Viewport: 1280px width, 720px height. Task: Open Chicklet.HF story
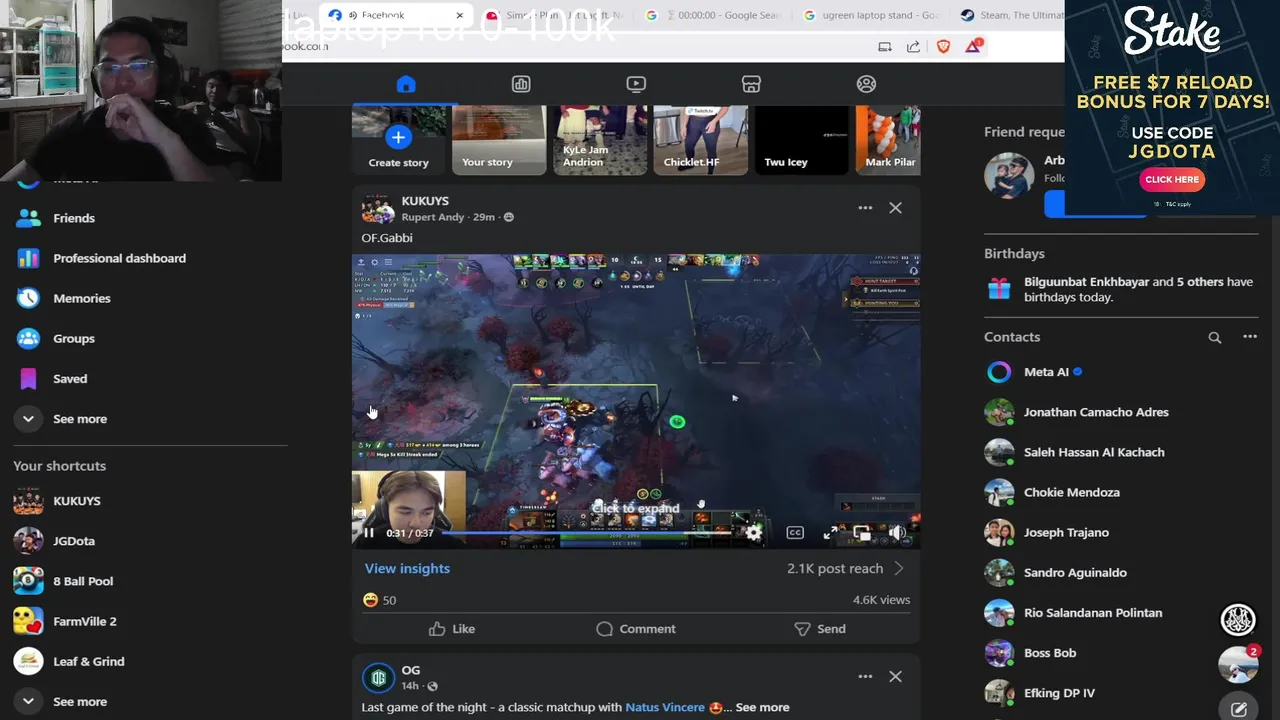700,140
